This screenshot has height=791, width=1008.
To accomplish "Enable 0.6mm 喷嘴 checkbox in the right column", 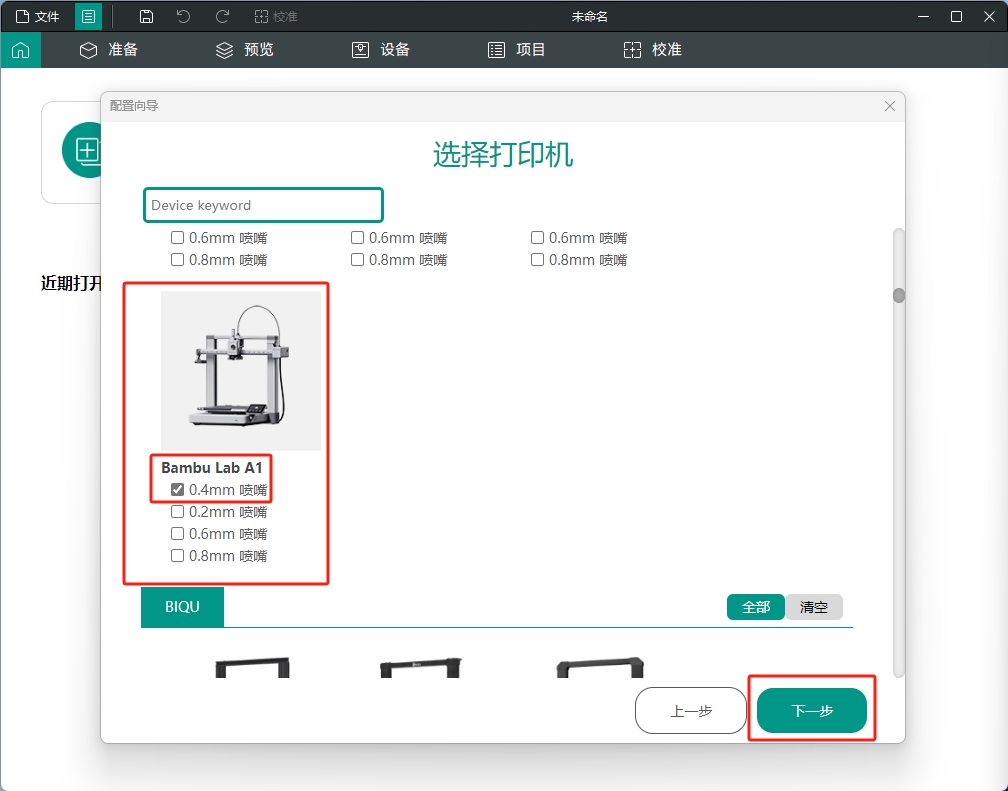I will point(537,238).
